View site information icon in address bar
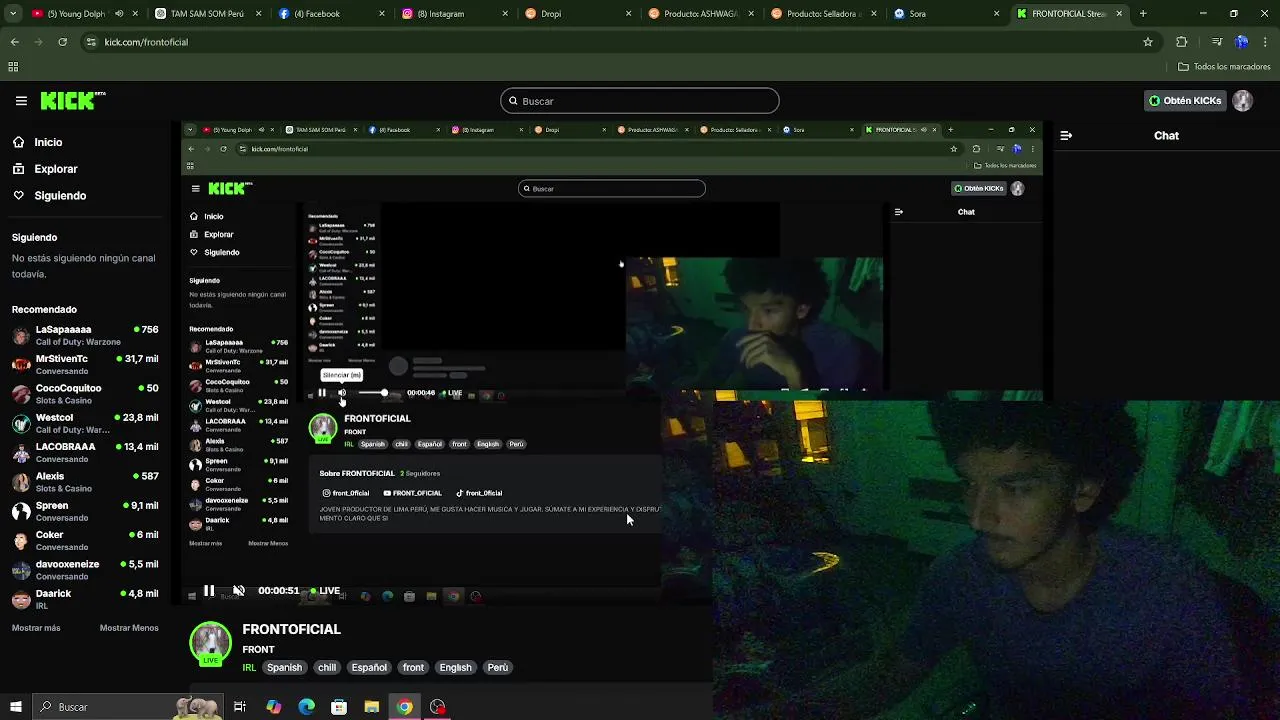1280x720 pixels. point(92,42)
